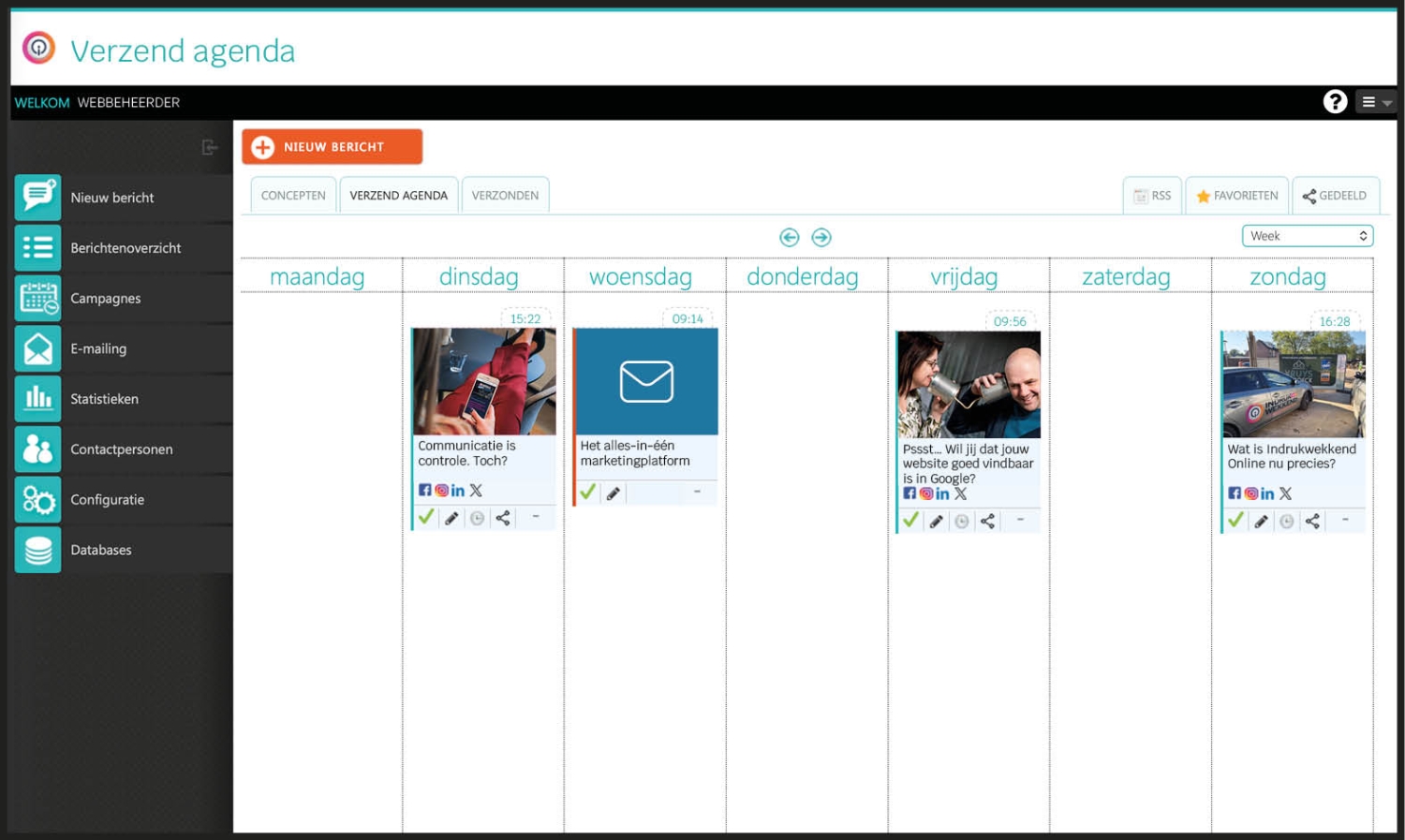Click the green checkmark on zondag post
The height and width of the screenshot is (840, 1405).
(x=1235, y=520)
